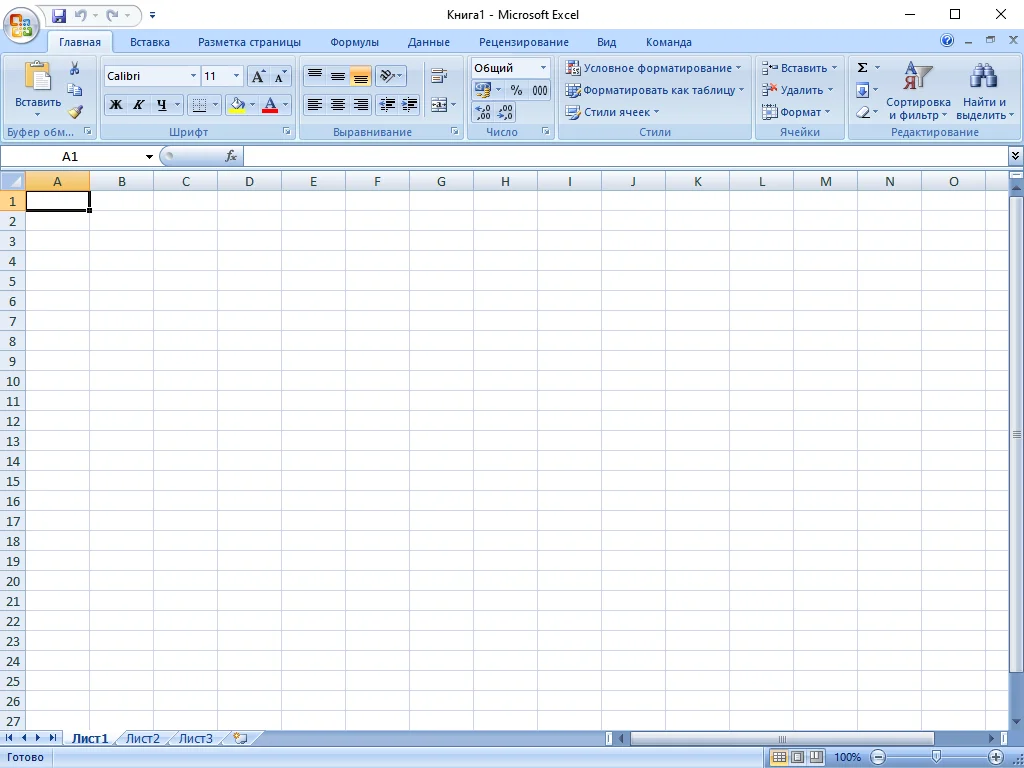The width and height of the screenshot is (1024, 768).
Task: Click the Copy icon in clipboard group
Action: pyautogui.click(x=74, y=89)
